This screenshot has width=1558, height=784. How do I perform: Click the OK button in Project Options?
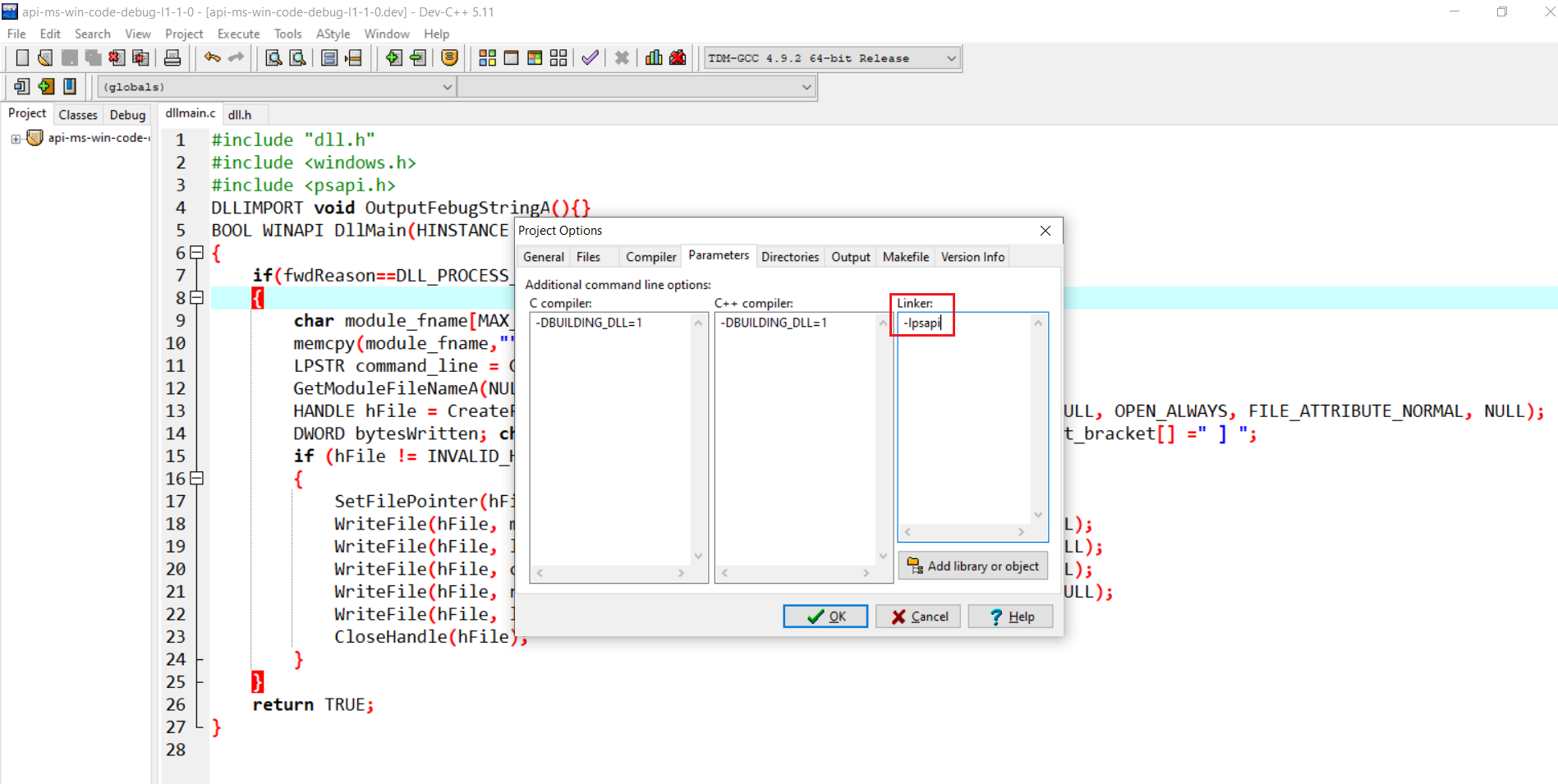click(825, 617)
